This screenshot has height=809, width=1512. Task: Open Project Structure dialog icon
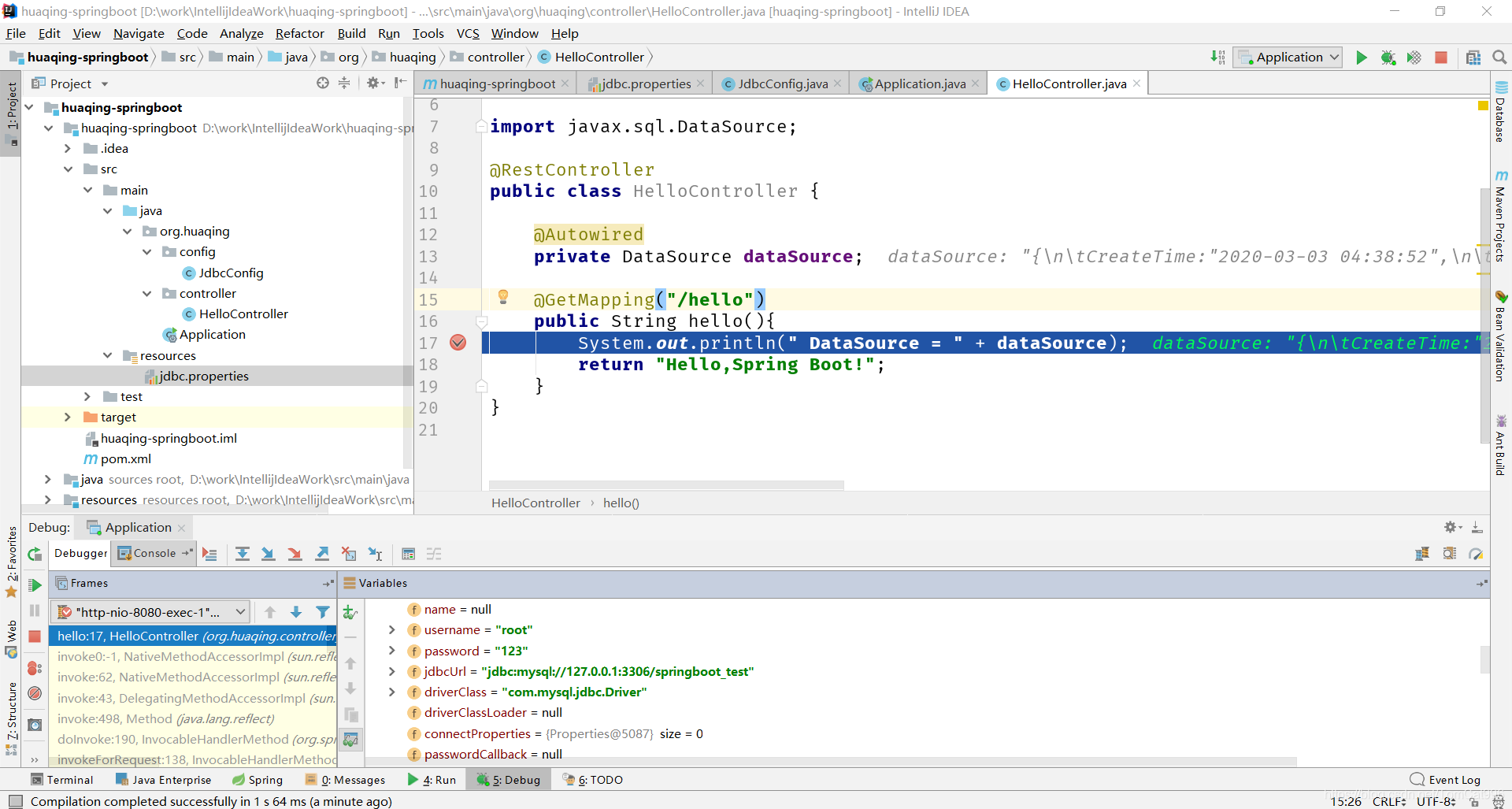1473,58
